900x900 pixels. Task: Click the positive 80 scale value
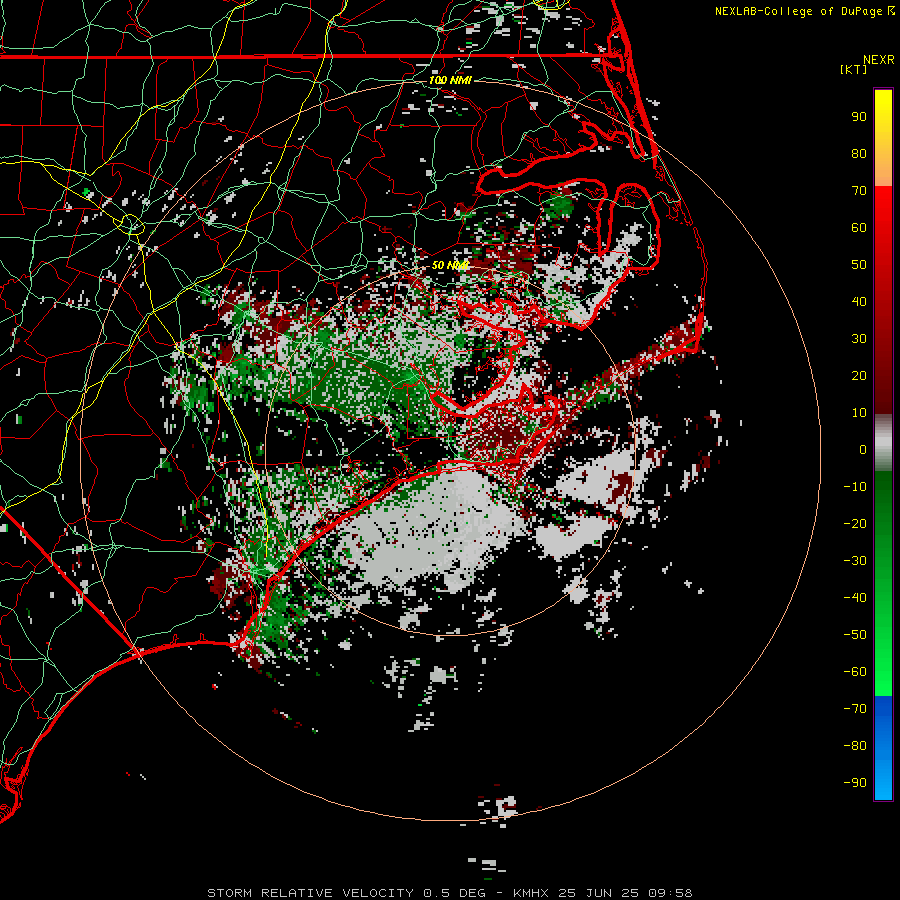[859, 154]
